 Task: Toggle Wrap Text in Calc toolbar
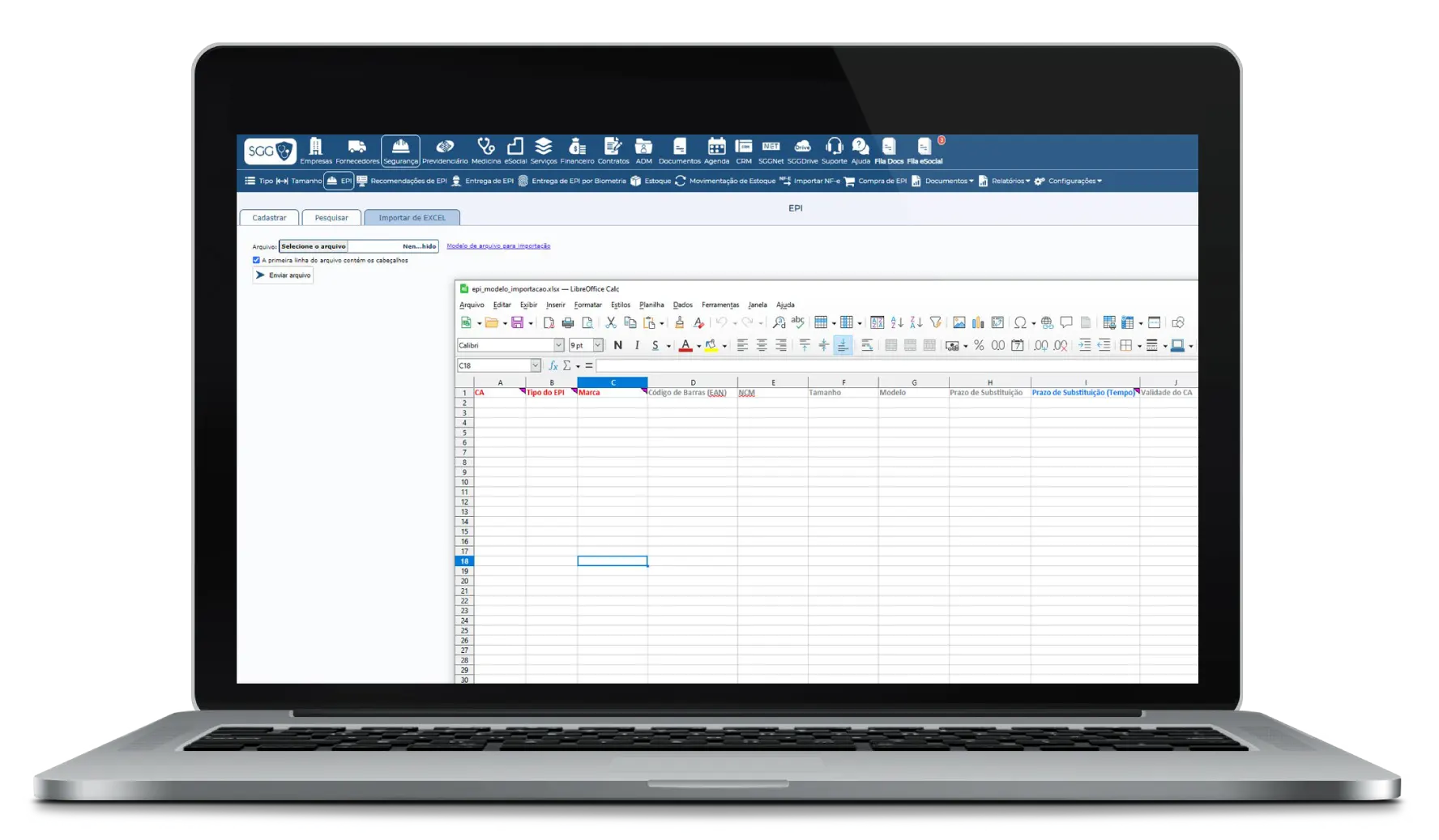[866, 345]
